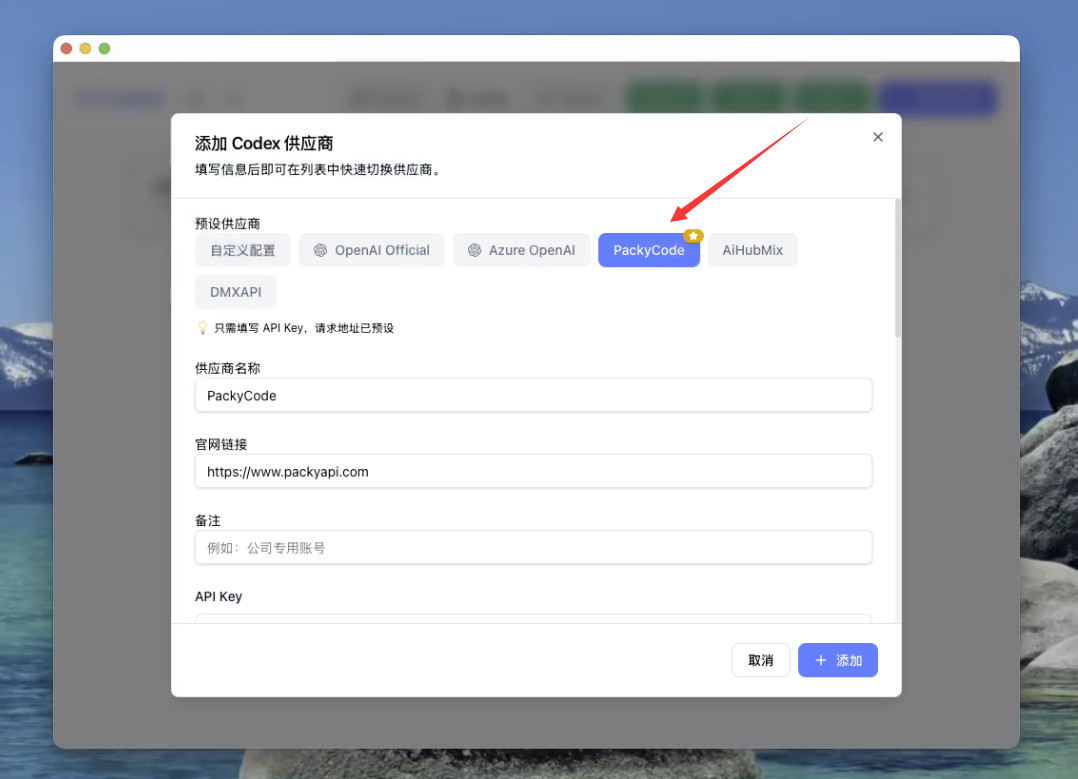Select the AiHubMix provider preset
The image size is (1078, 779).
tap(752, 250)
